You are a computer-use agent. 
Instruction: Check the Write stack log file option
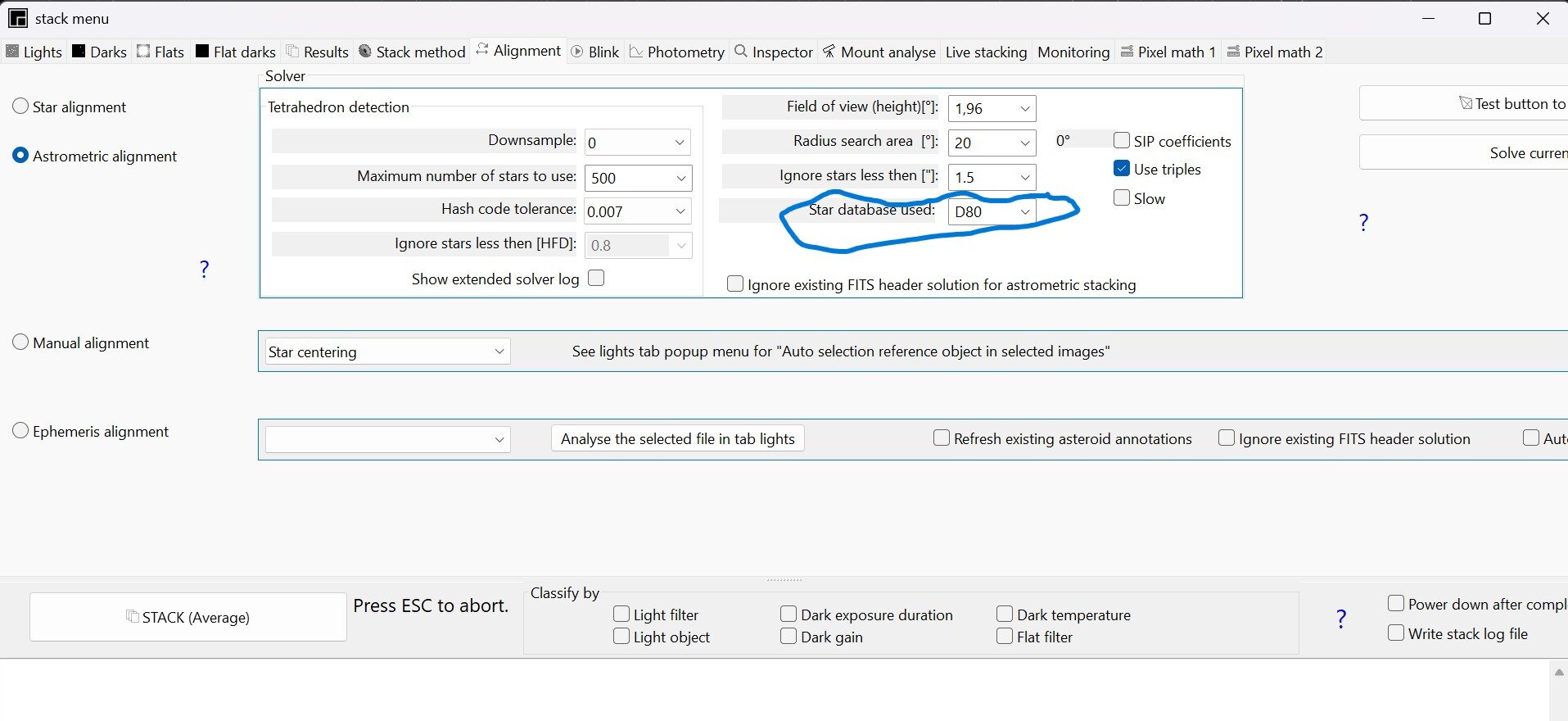pos(1396,633)
